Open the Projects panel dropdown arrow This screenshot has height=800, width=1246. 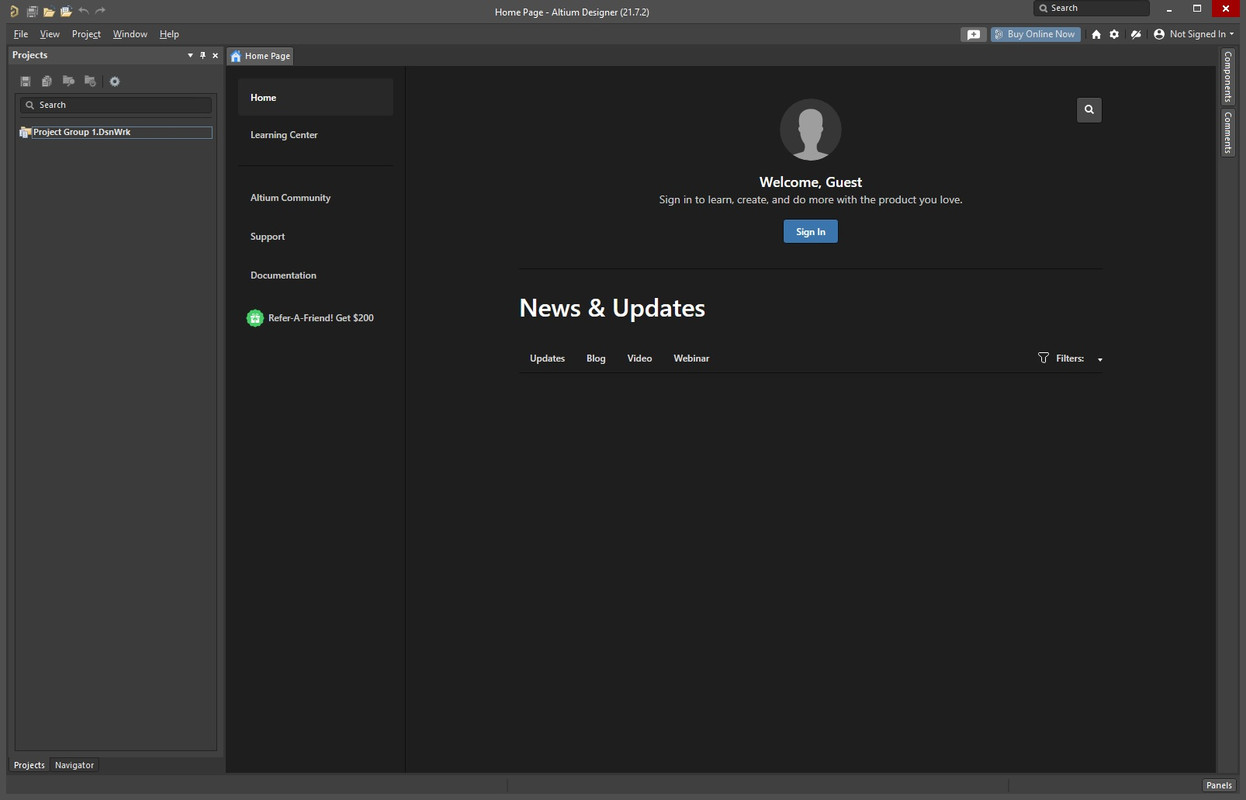(190, 55)
